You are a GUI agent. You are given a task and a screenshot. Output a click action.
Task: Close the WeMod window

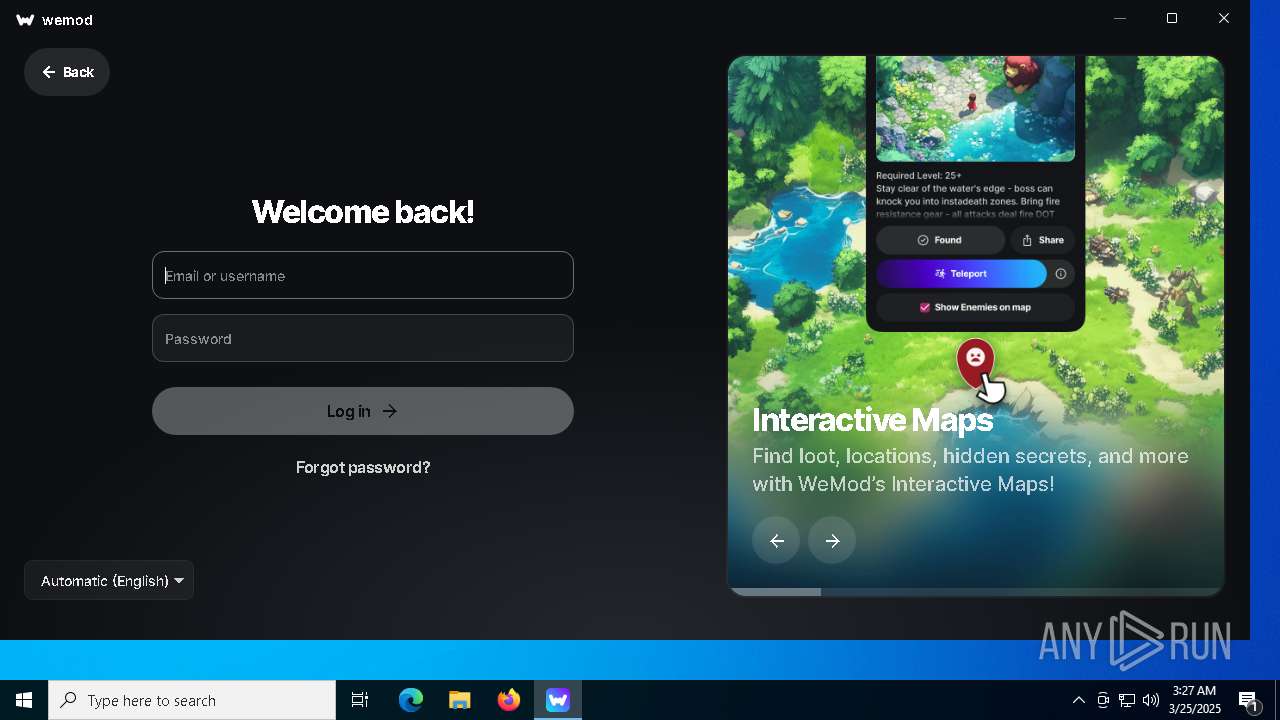(1224, 18)
